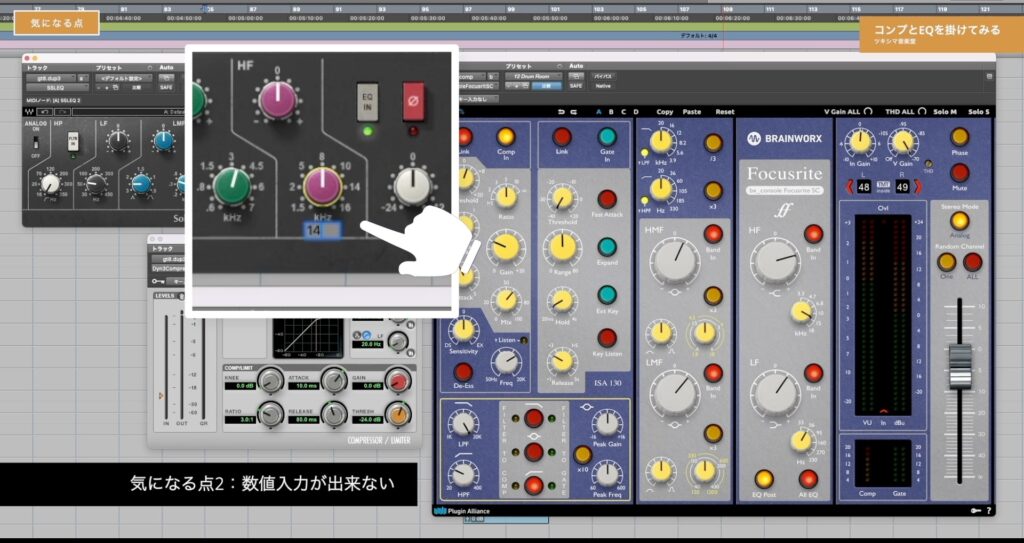The height and width of the screenshot is (543, 1024).
Task: Click the THRESH knob in Compressor/Limiter
Action: (x=398, y=413)
